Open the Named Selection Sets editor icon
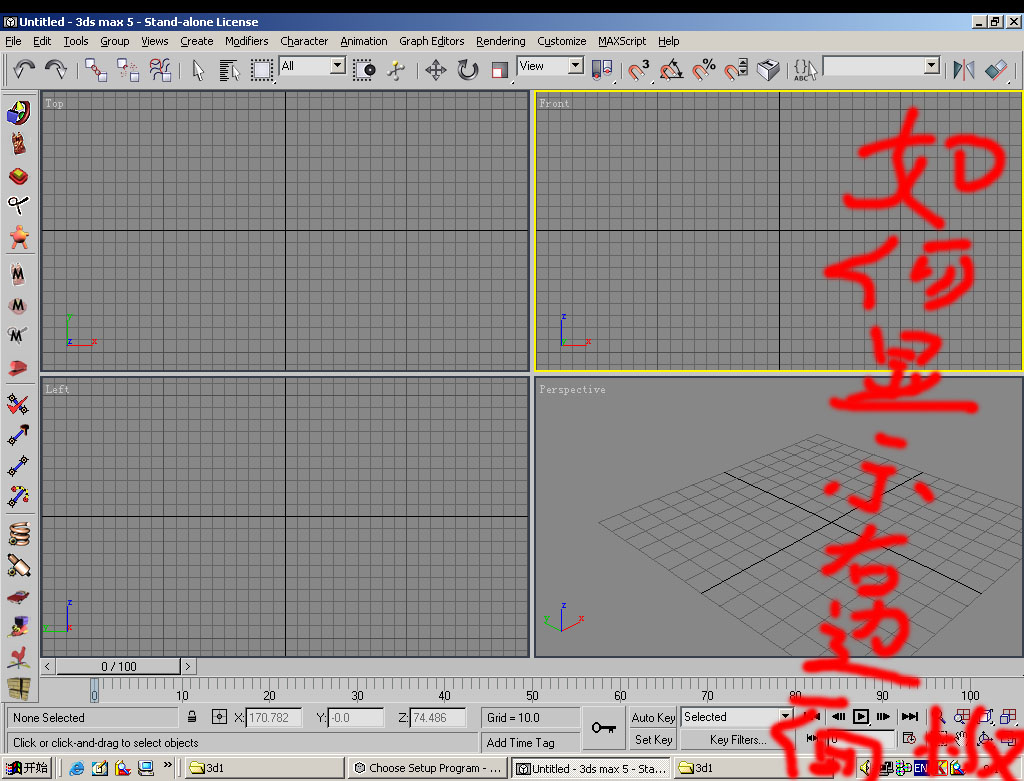Image resolution: width=1024 pixels, height=781 pixels. [x=805, y=69]
